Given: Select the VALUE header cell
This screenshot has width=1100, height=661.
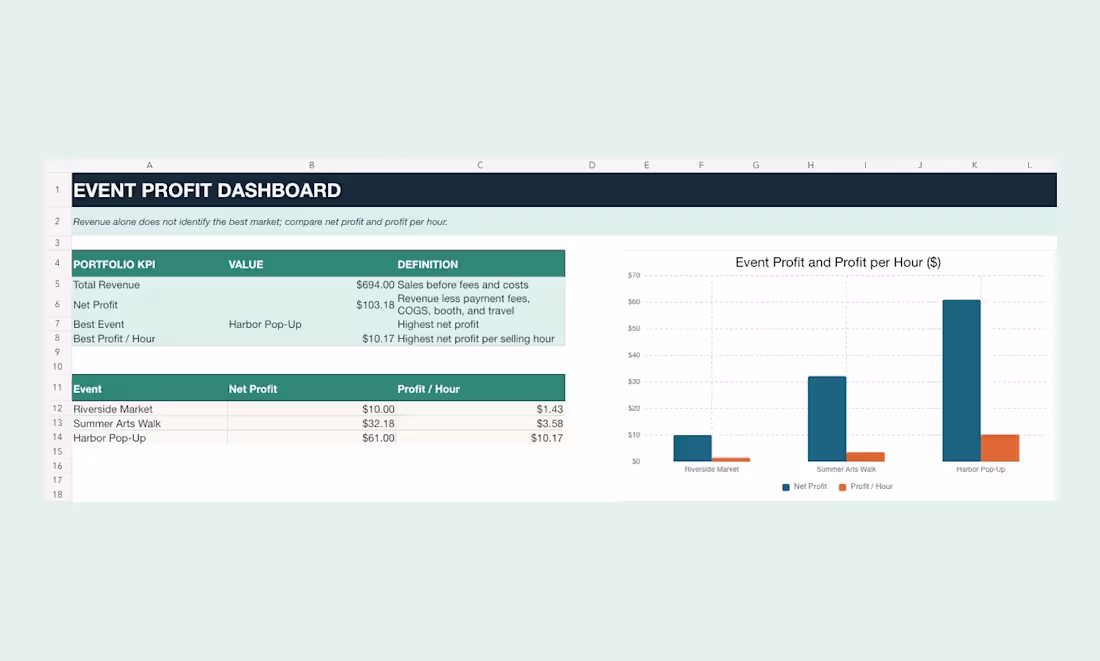Looking at the screenshot, I should tap(311, 264).
